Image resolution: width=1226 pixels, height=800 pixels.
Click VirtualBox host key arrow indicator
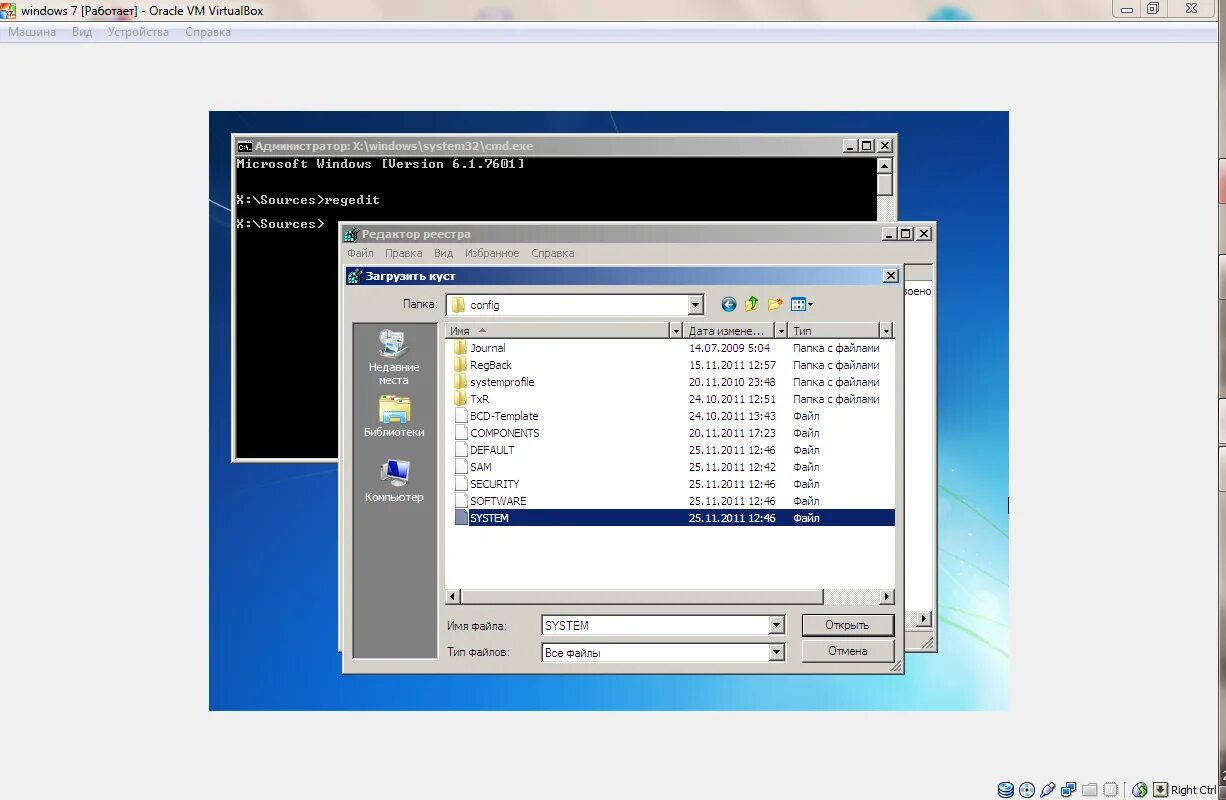1161,790
